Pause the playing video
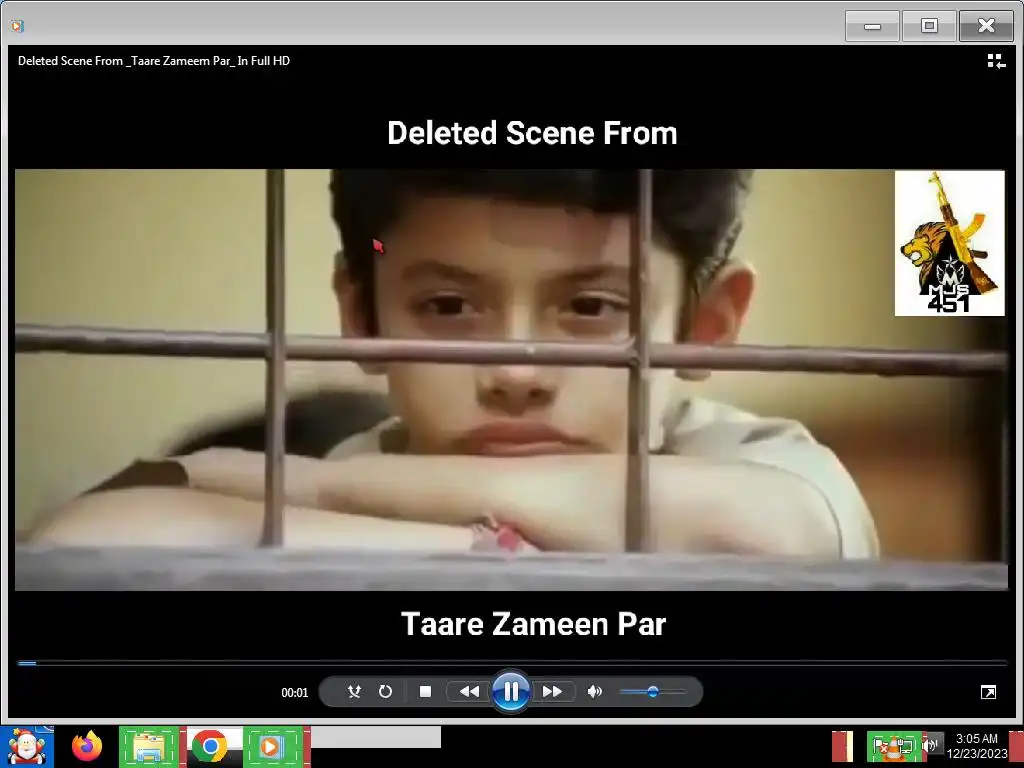This screenshot has height=768, width=1024. [511, 692]
